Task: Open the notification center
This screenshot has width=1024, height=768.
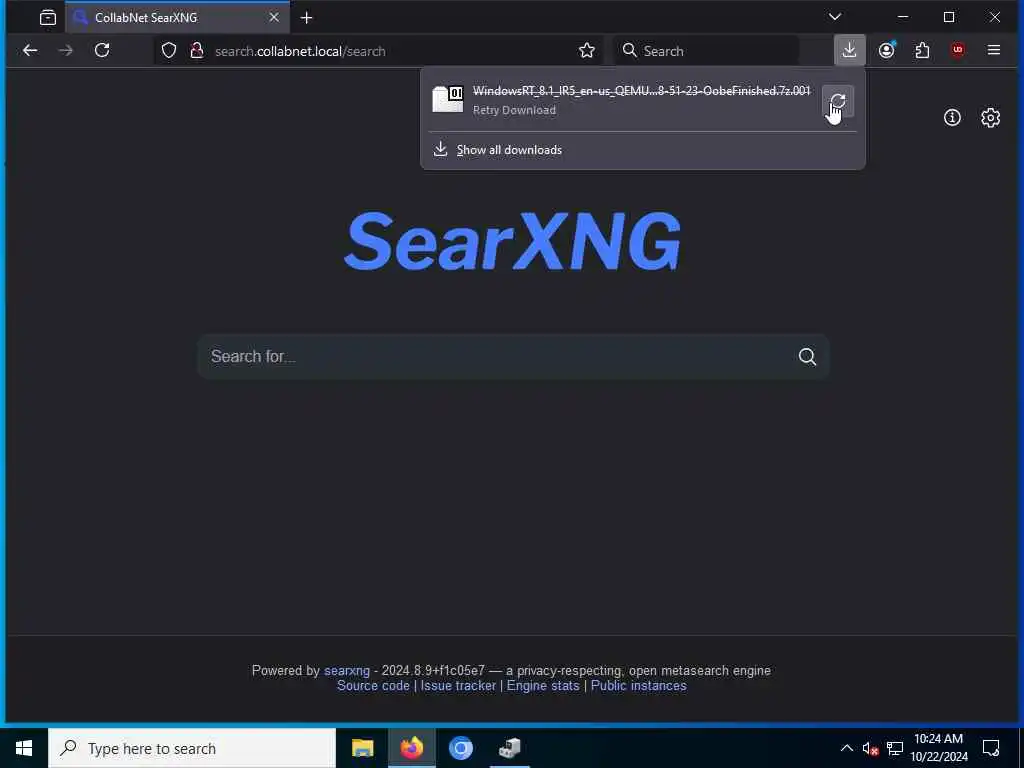Action: point(991,748)
